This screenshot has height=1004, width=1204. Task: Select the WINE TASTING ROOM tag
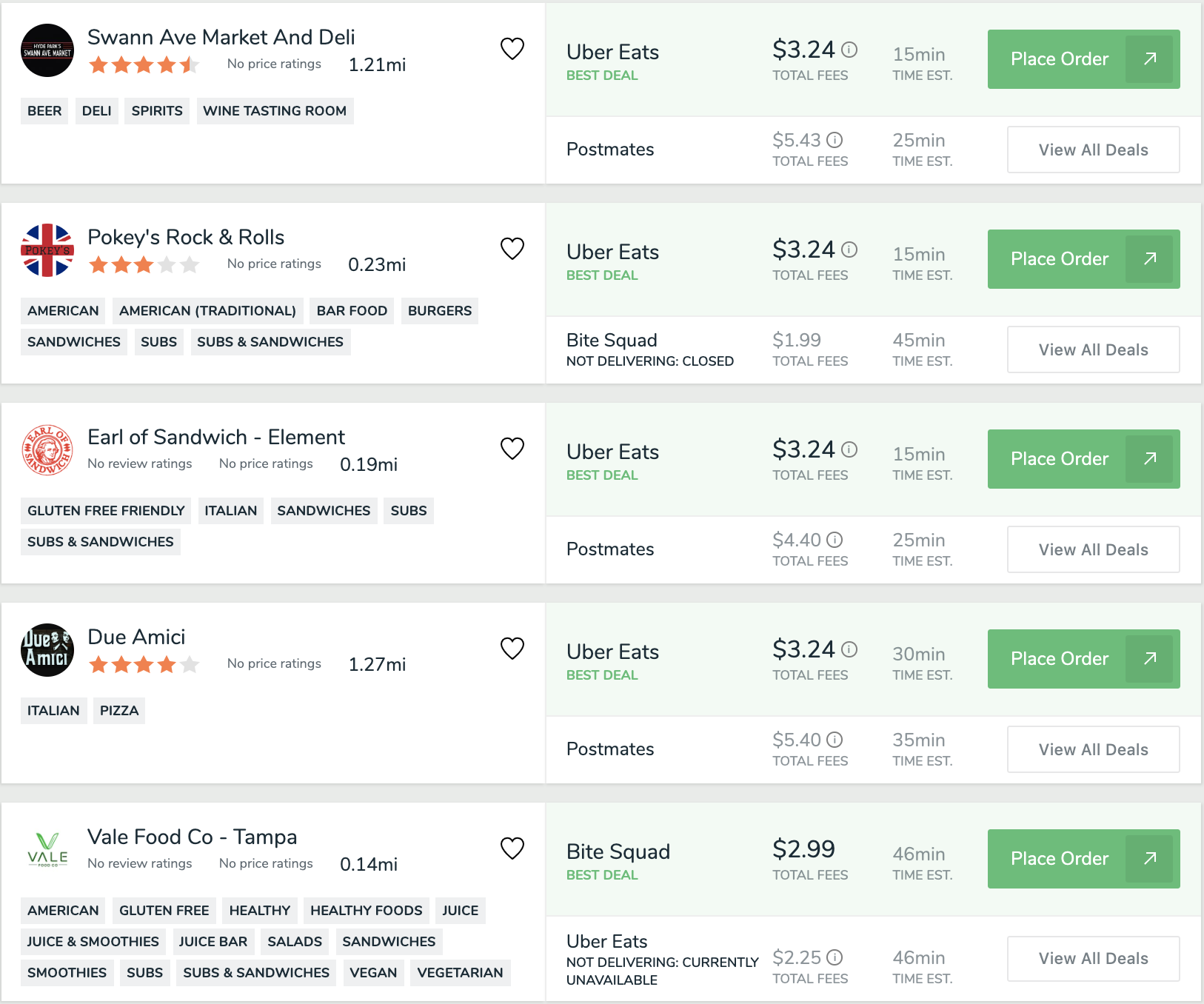(275, 111)
